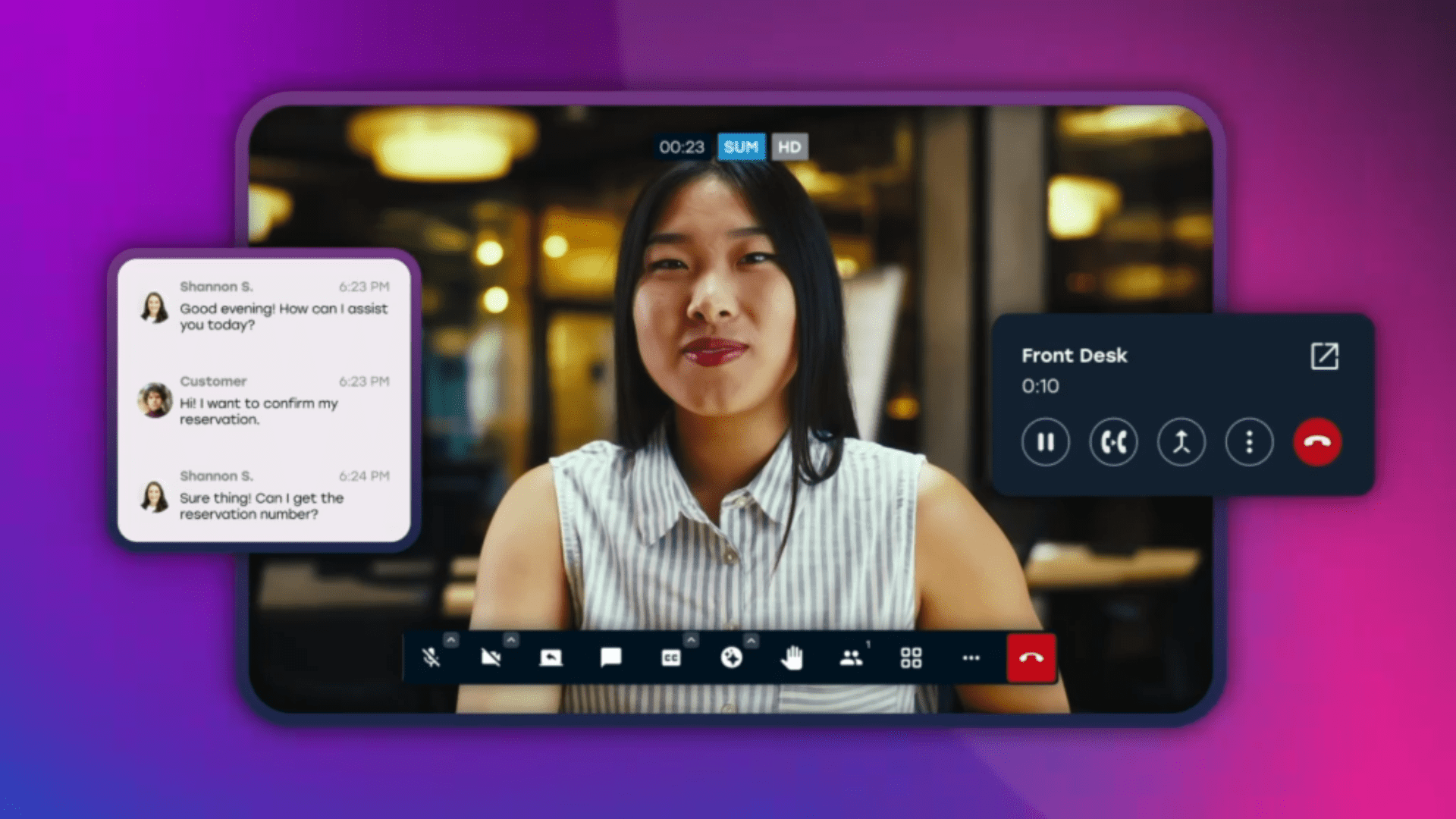Turn on the camera in toolbar

pyautogui.click(x=491, y=657)
